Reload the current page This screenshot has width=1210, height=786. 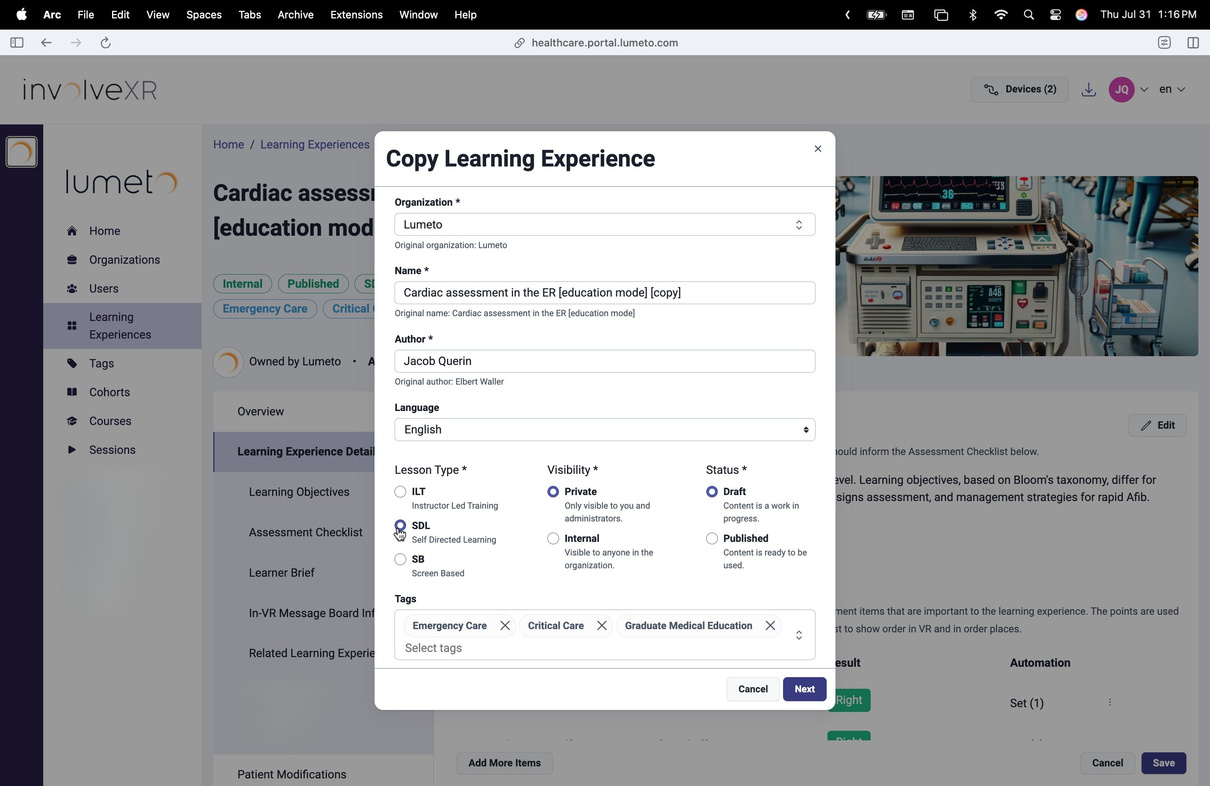point(105,43)
